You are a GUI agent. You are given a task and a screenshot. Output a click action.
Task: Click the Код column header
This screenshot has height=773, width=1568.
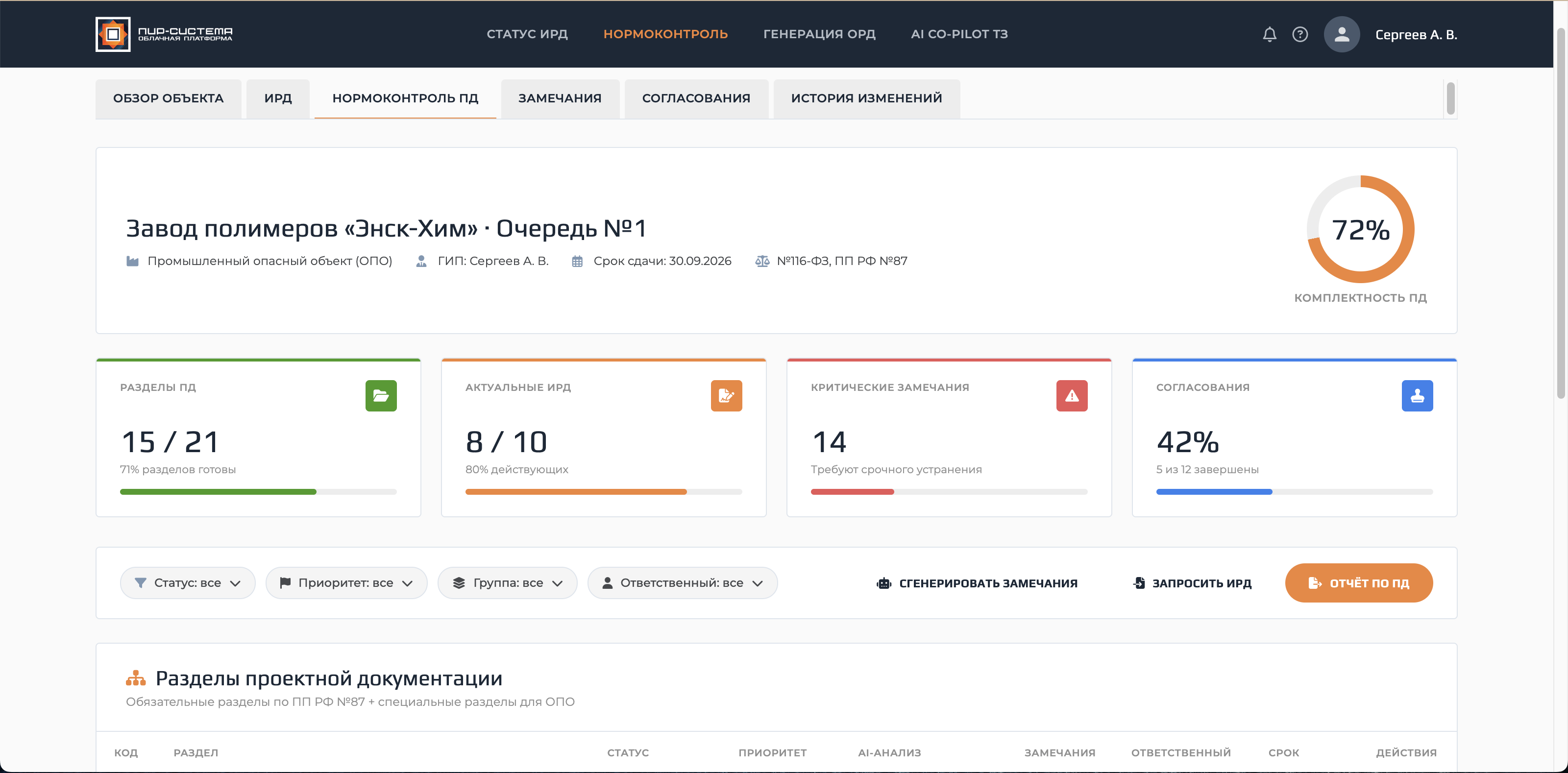[x=126, y=753]
